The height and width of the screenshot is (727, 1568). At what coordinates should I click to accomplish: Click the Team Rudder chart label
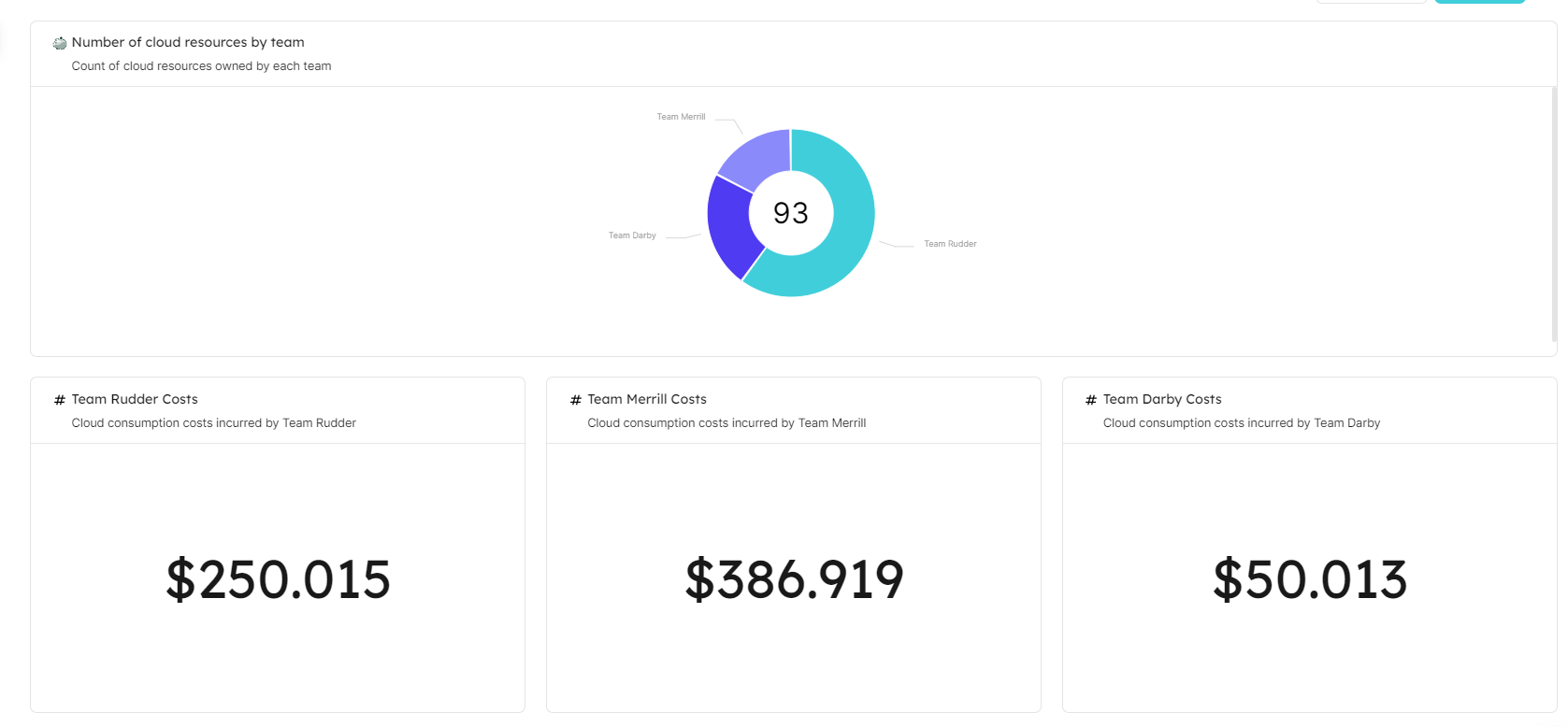pyautogui.click(x=950, y=244)
